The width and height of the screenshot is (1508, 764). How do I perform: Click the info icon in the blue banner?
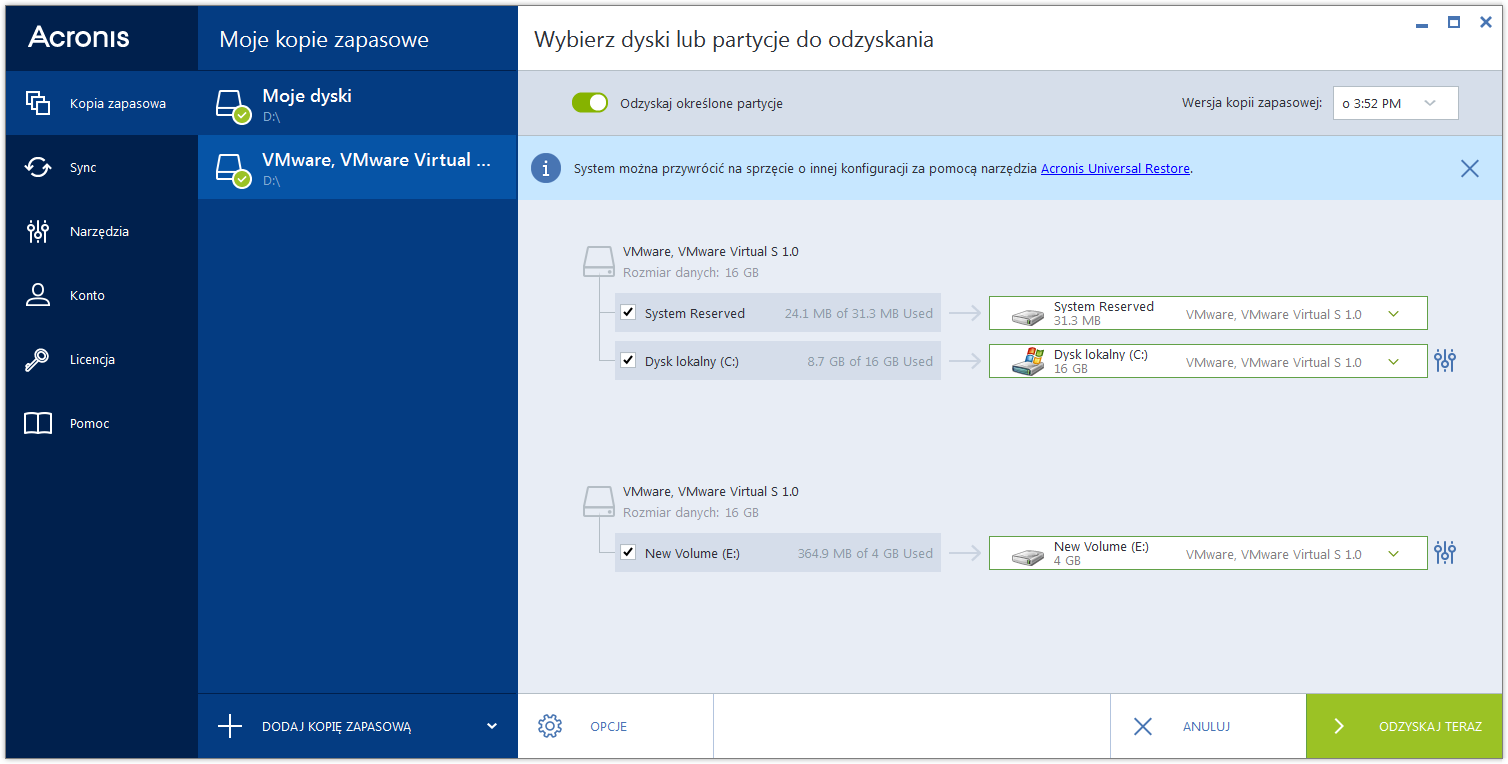(546, 168)
